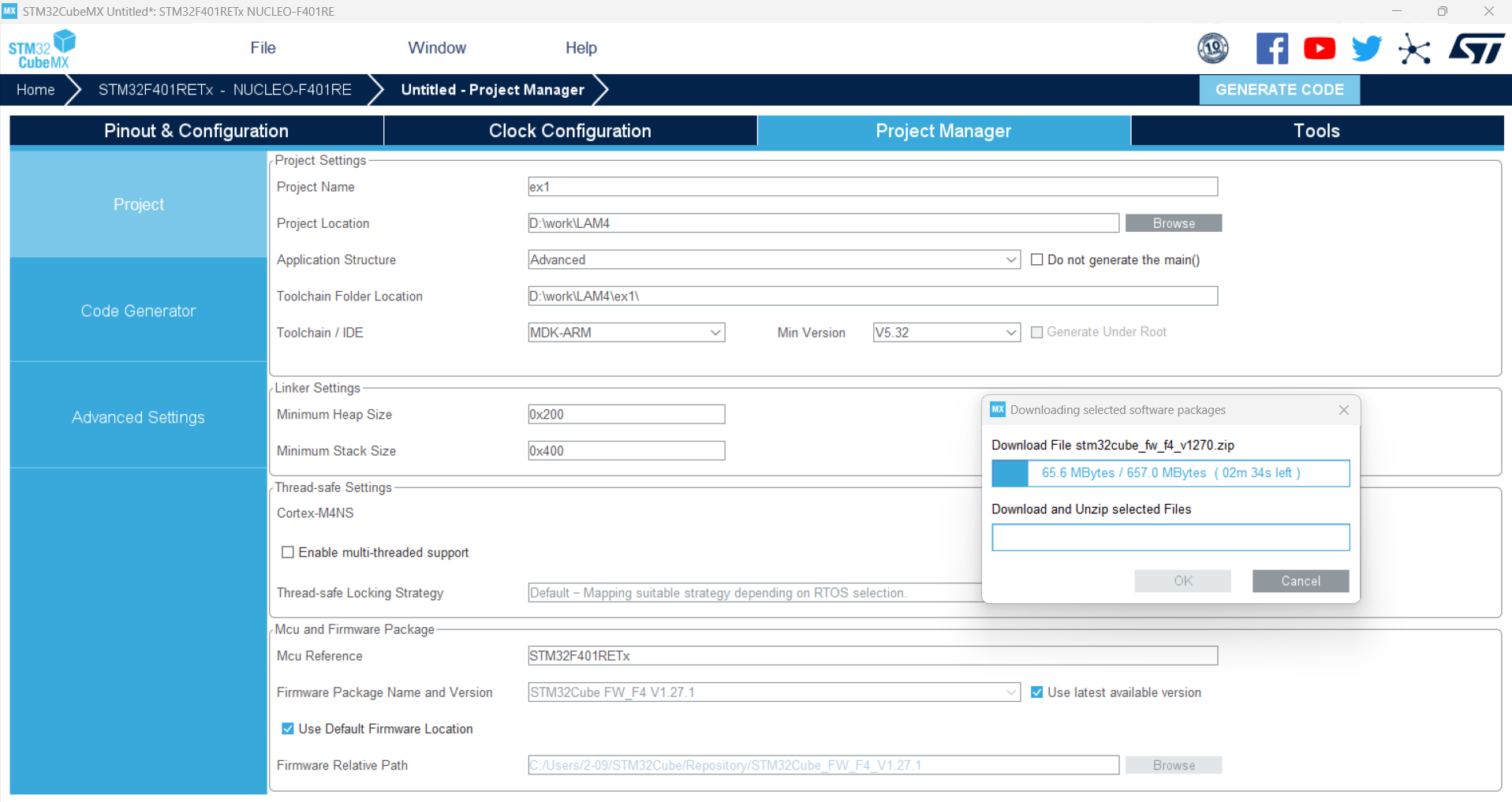Click the STM32CubeMX logo icon
The height and width of the screenshot is (802, 1512).
click(42, 49)
